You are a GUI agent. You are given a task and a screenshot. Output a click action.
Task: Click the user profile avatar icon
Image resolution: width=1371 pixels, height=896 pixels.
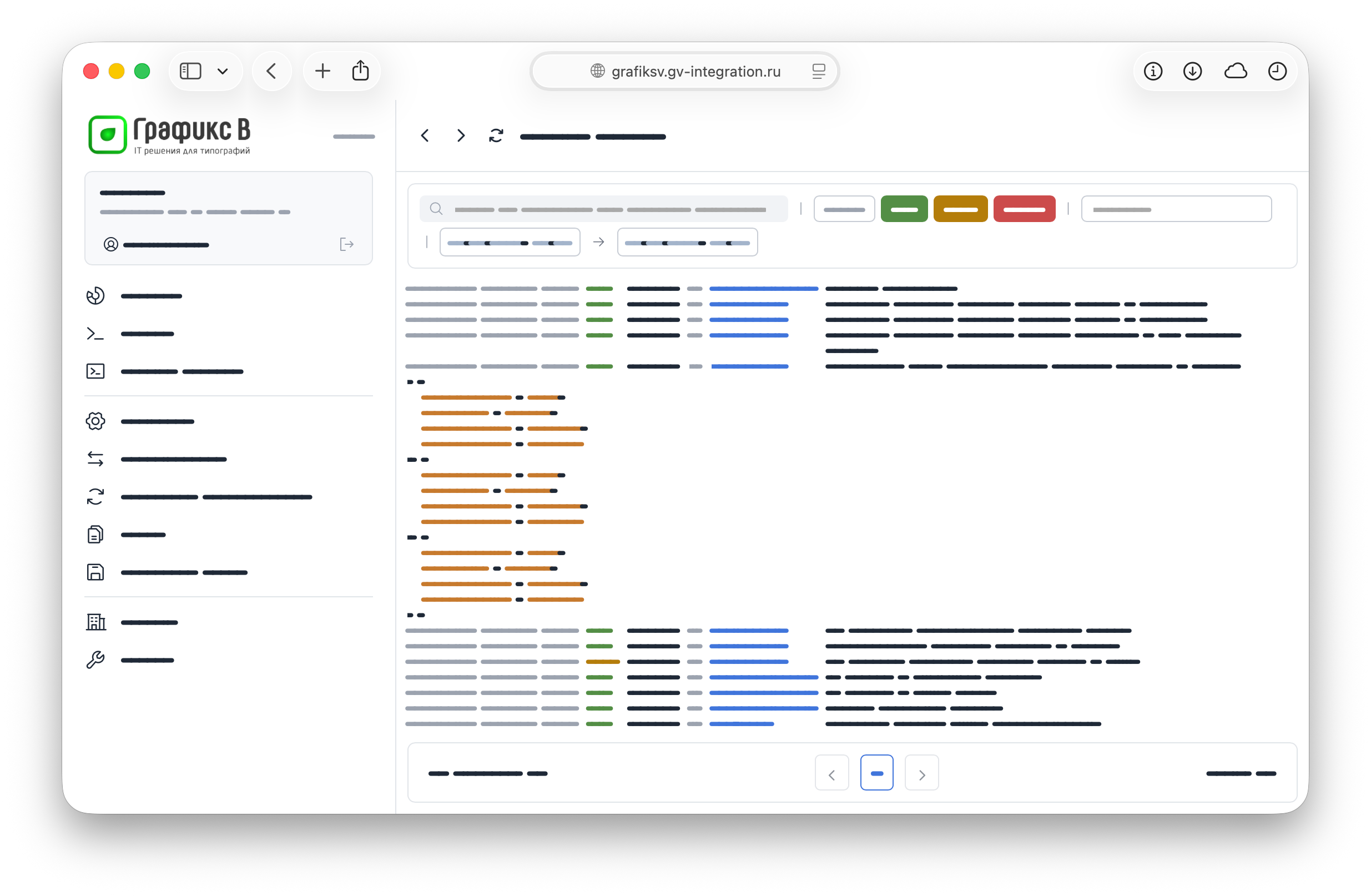pos(111,245)
